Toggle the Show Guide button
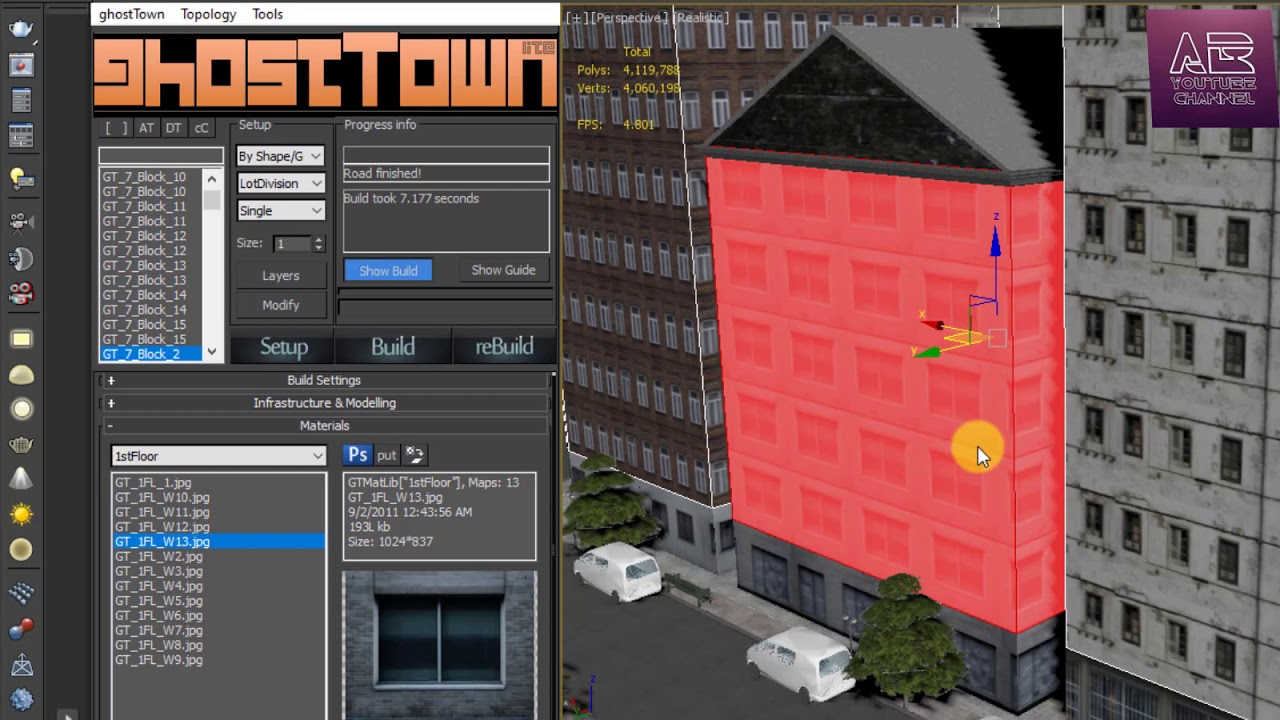Viewport: 1280px width, 720px height. pos(503,270)
